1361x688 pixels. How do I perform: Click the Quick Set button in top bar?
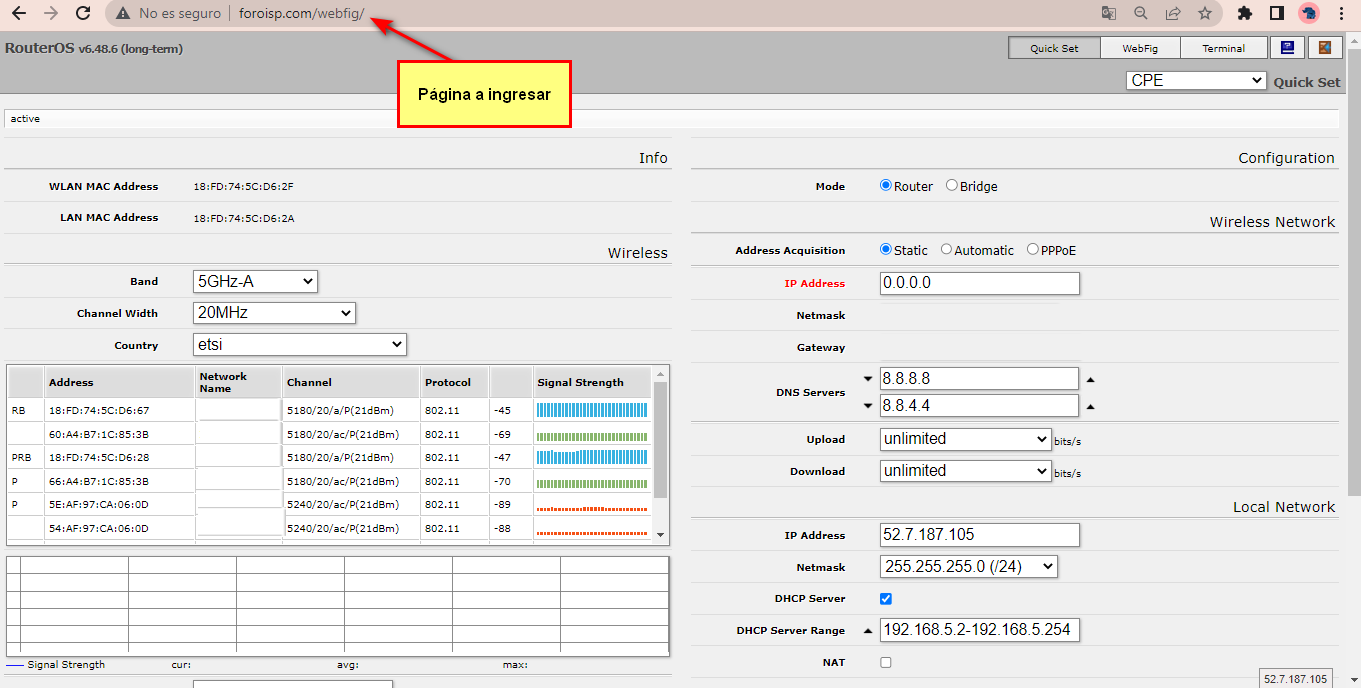click(1054, 48)
